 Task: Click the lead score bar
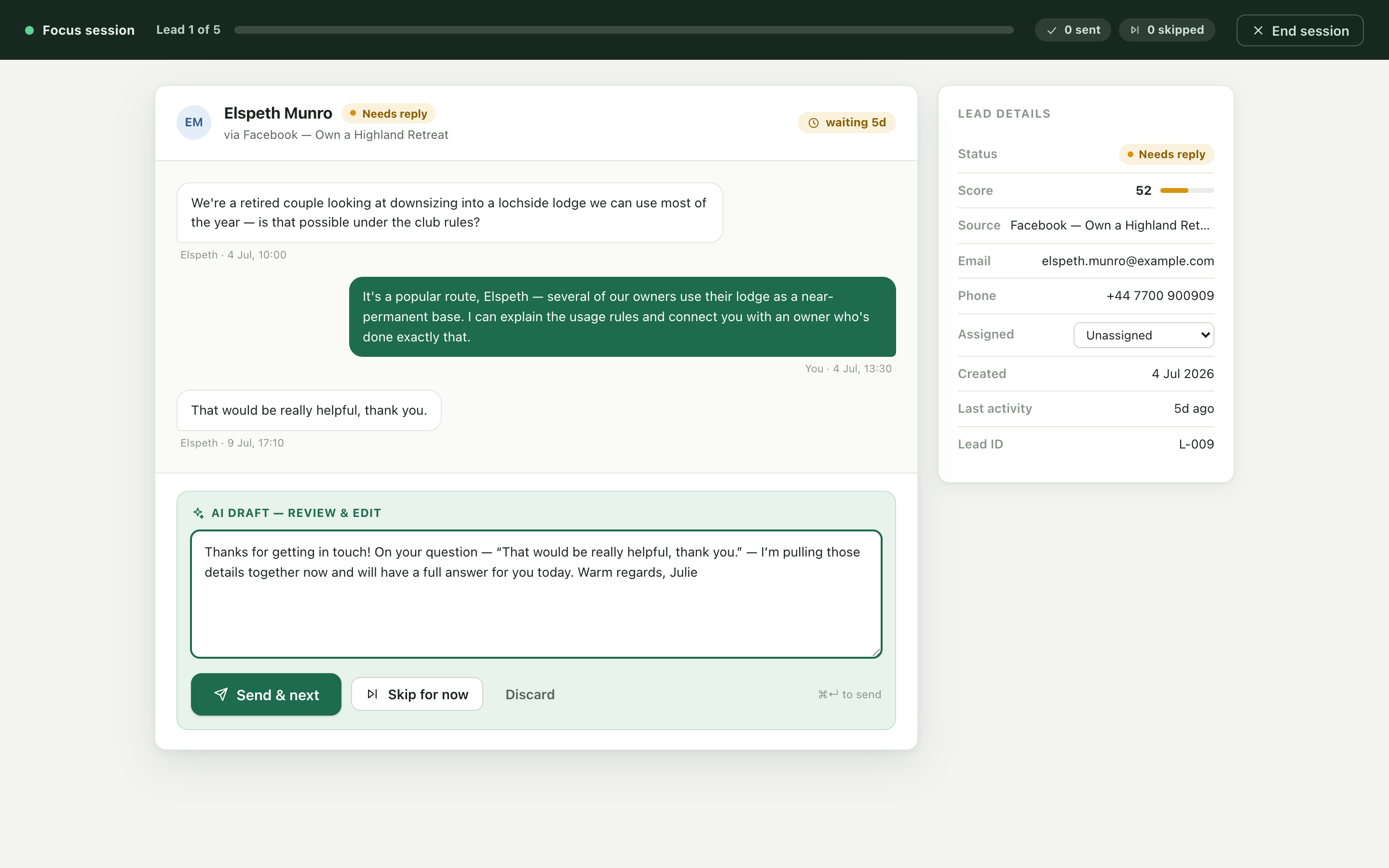pyautogui.click(x=1186, y=190)
